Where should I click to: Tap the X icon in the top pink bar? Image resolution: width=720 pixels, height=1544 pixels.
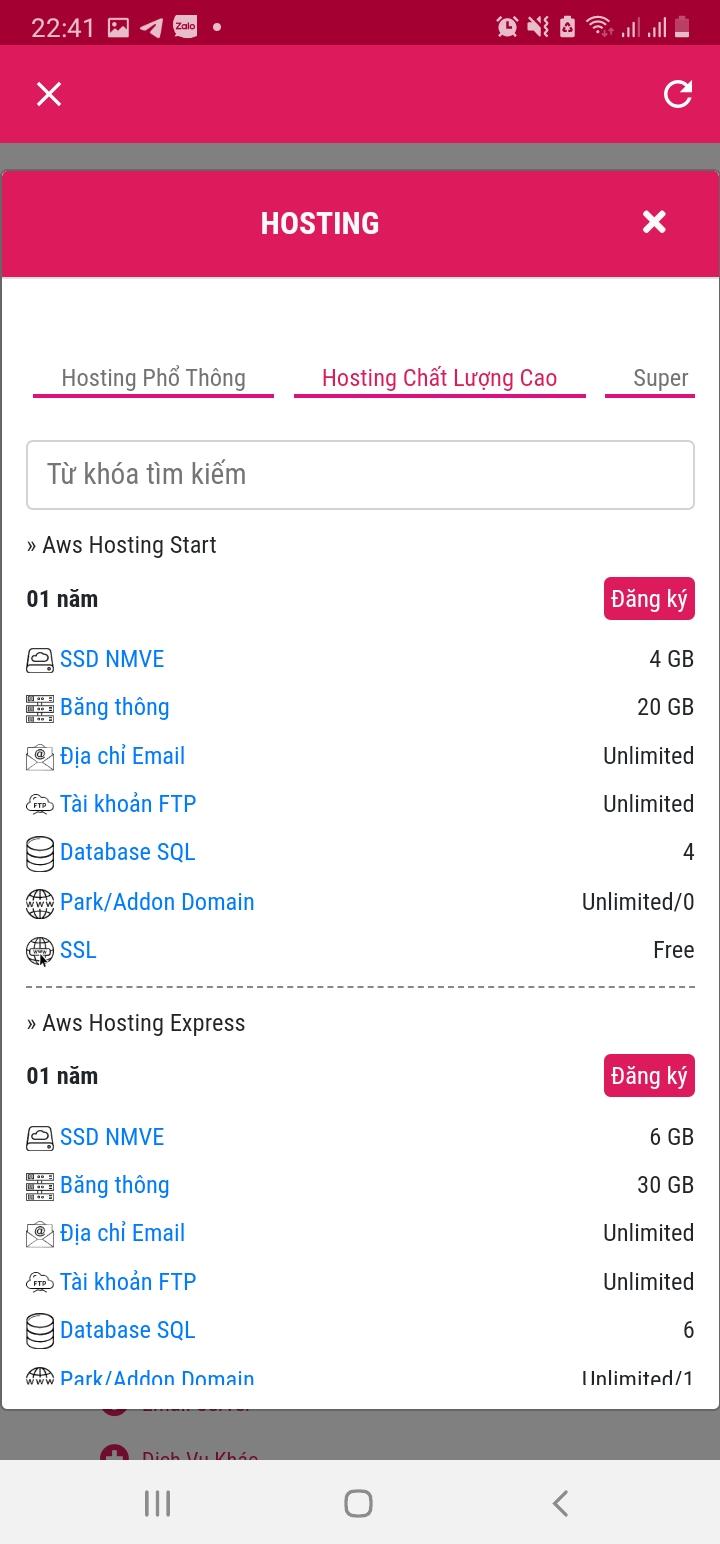point(49,94)
